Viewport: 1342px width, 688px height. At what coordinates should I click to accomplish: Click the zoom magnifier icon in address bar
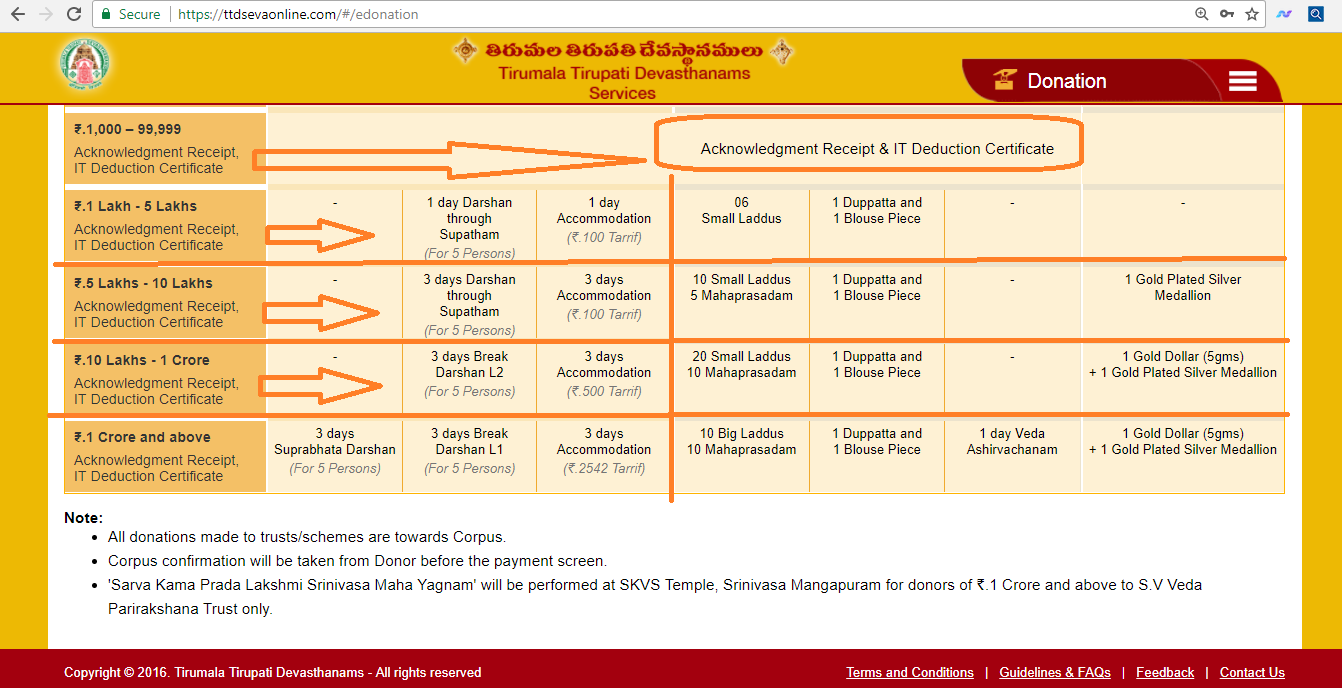pos(1201,15)
